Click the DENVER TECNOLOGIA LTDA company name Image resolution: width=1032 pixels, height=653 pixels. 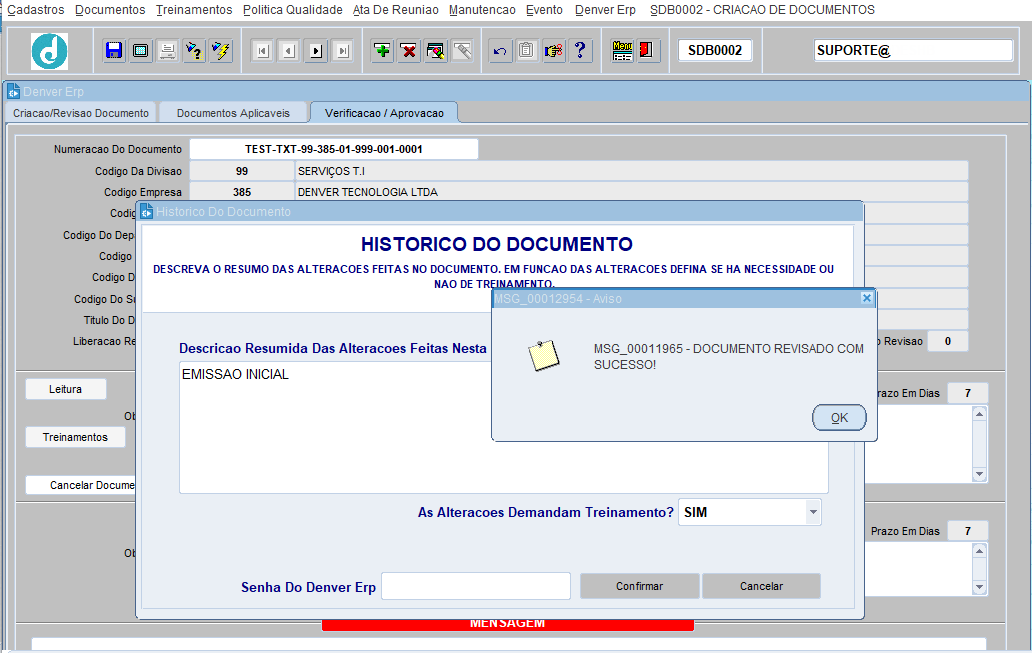pos(367,192)
